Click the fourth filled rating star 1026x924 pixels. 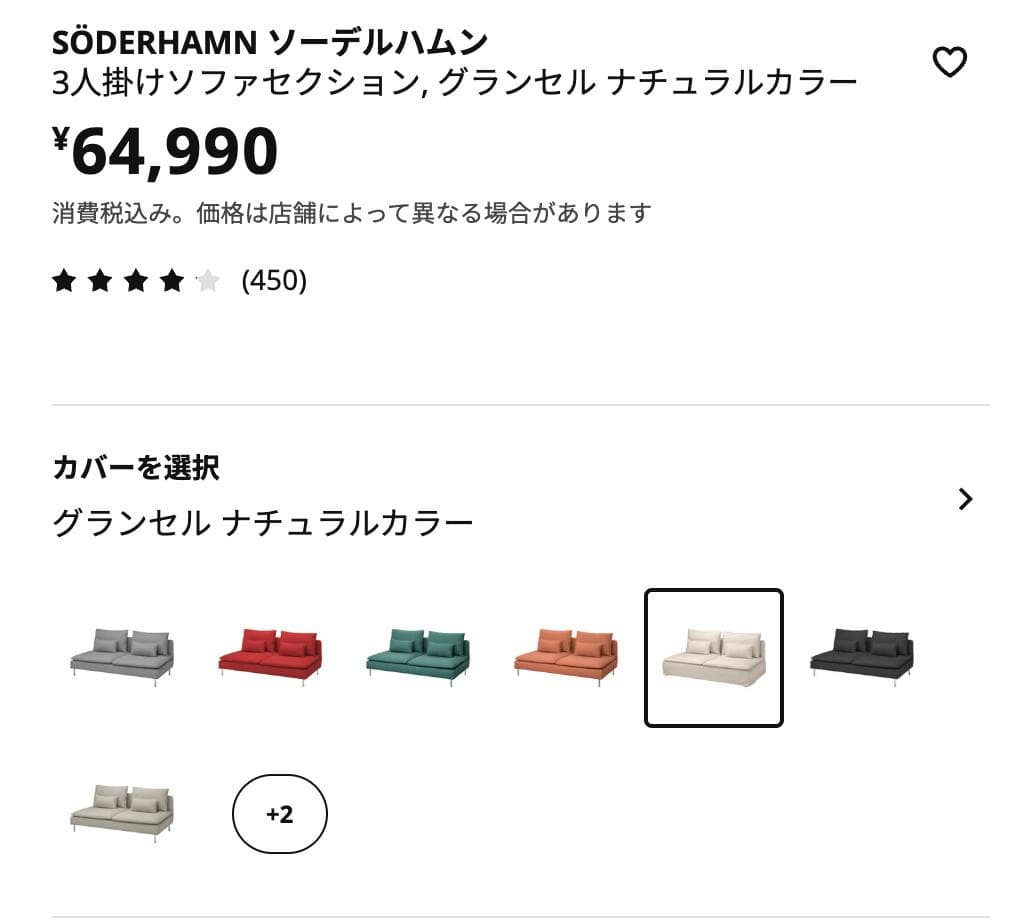[171, 281]
